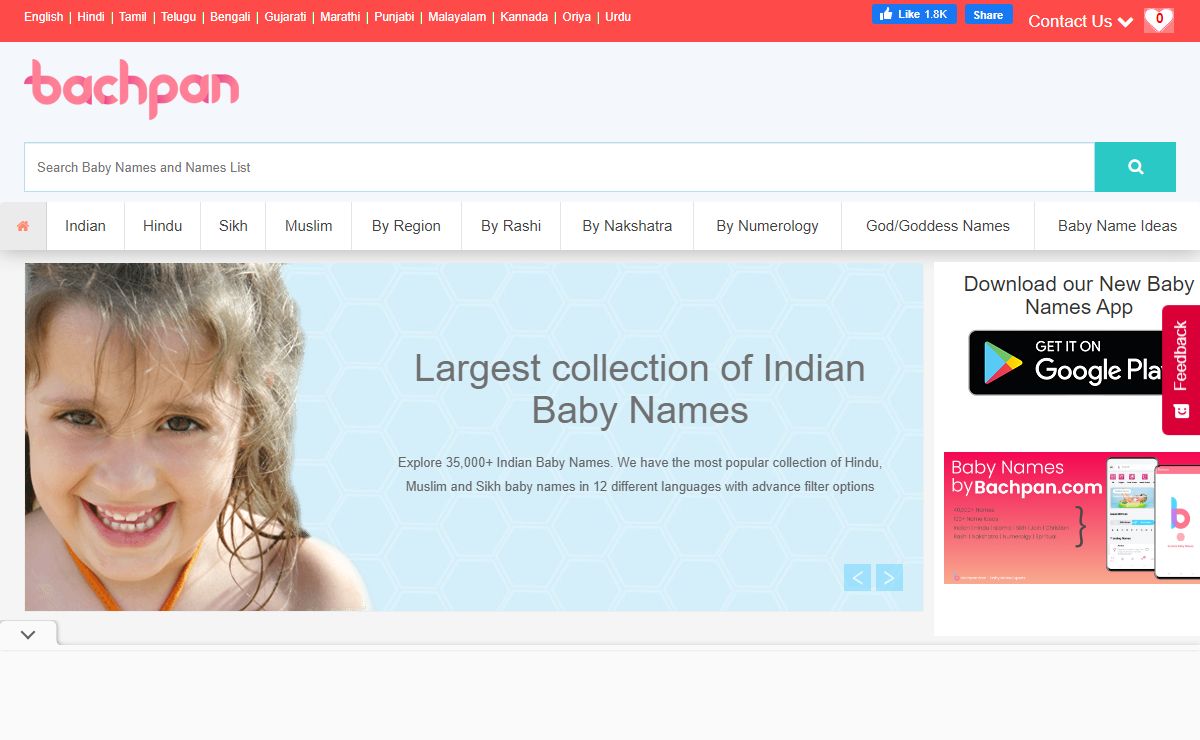
Task: Click the Baby Names by Bachpan.com app banner
Action: click(1072, 518)
